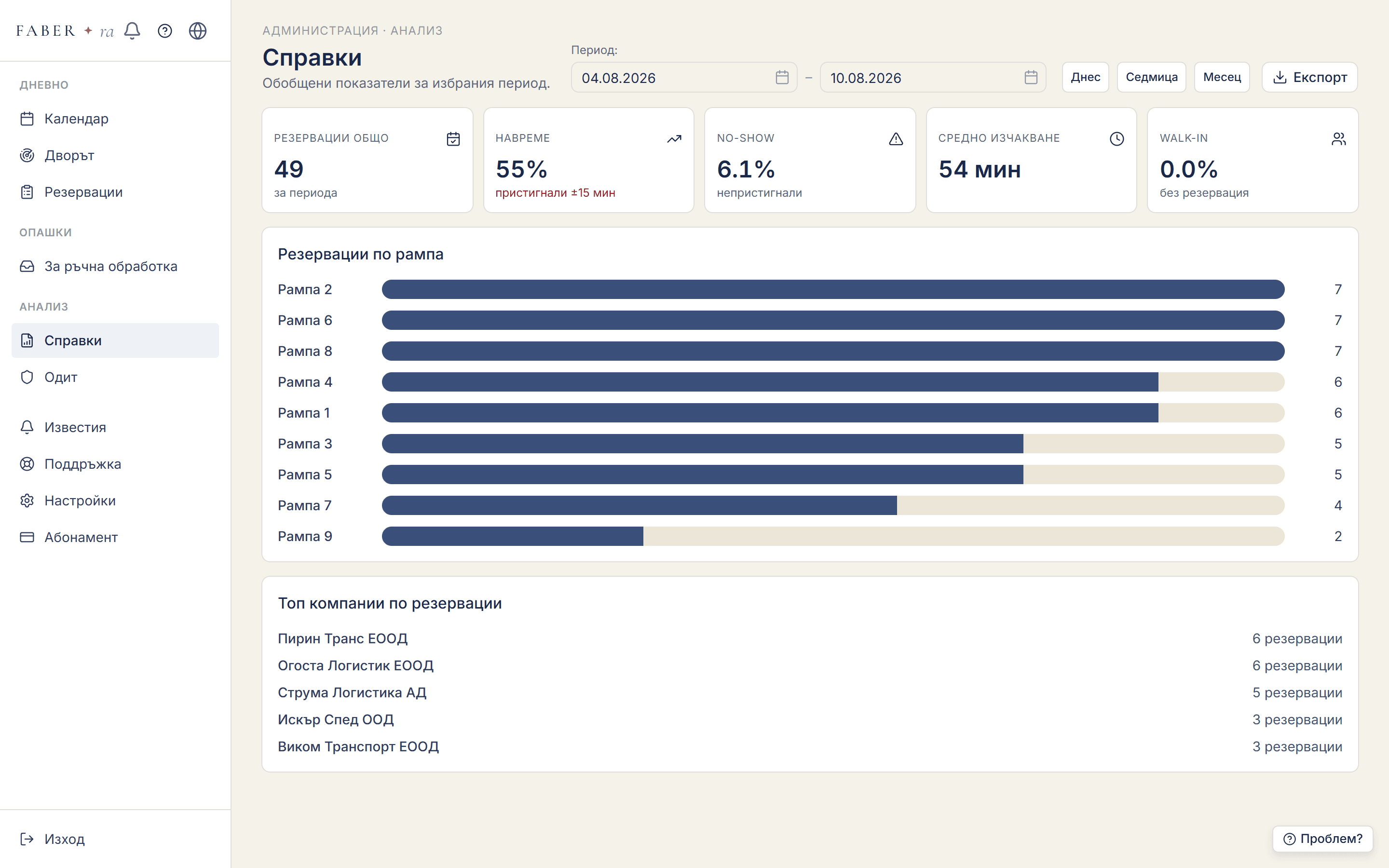This screenshot has width=1389, height=868.
Task: Click the people icon in Walk-in card
Action: [1338, 139]
